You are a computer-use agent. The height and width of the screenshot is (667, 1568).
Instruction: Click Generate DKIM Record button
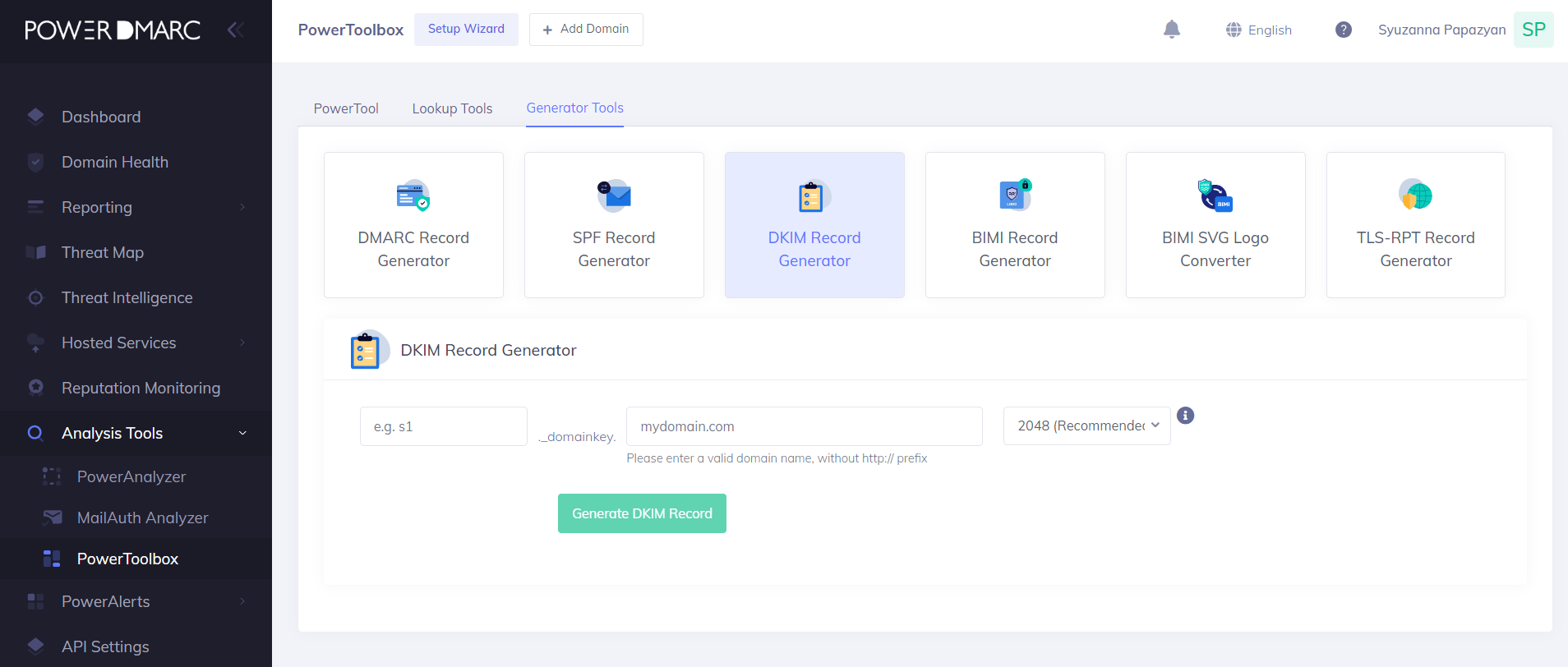pyautogui.click(x=642, y=513)
